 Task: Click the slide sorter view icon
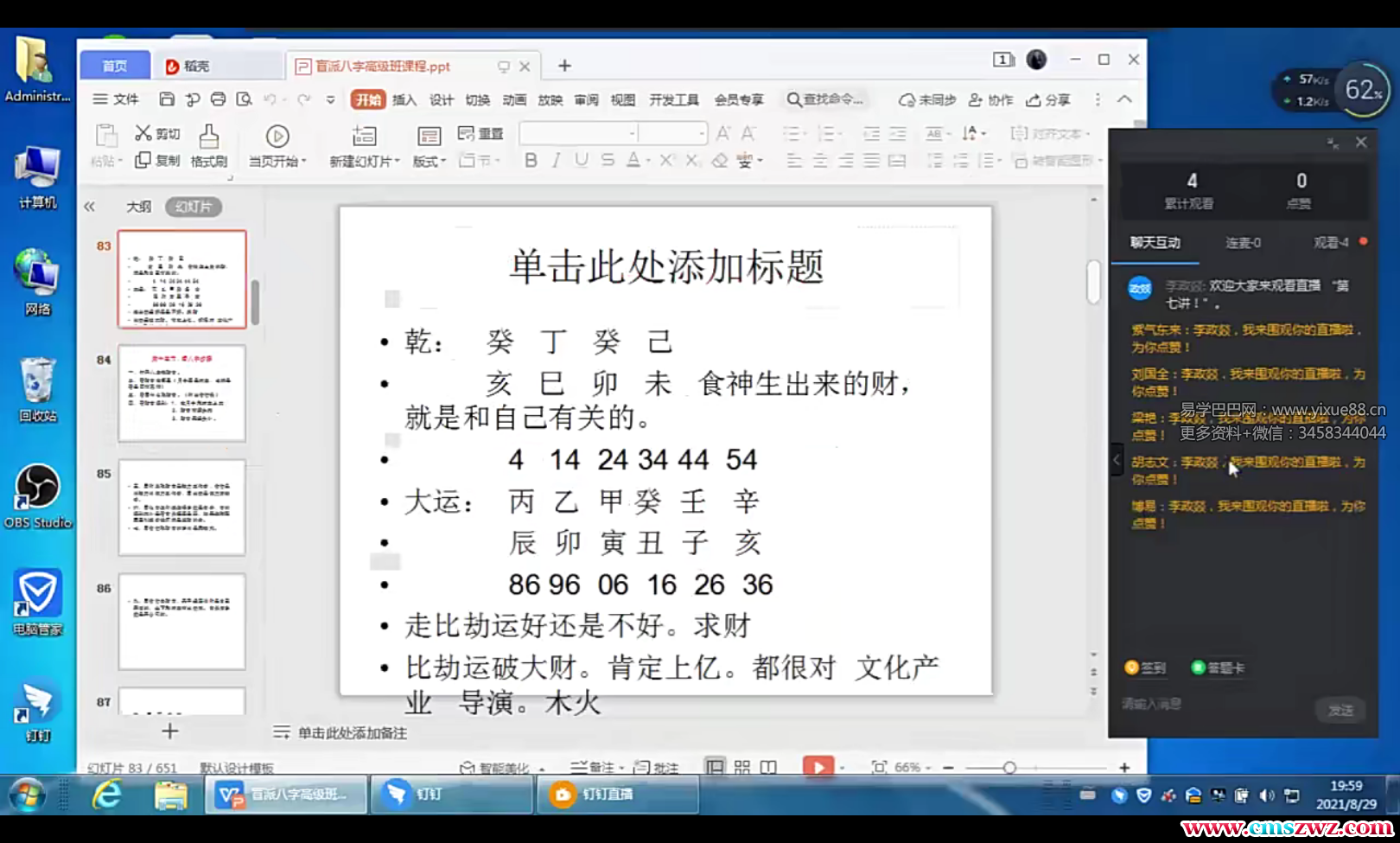click(742, 767)
